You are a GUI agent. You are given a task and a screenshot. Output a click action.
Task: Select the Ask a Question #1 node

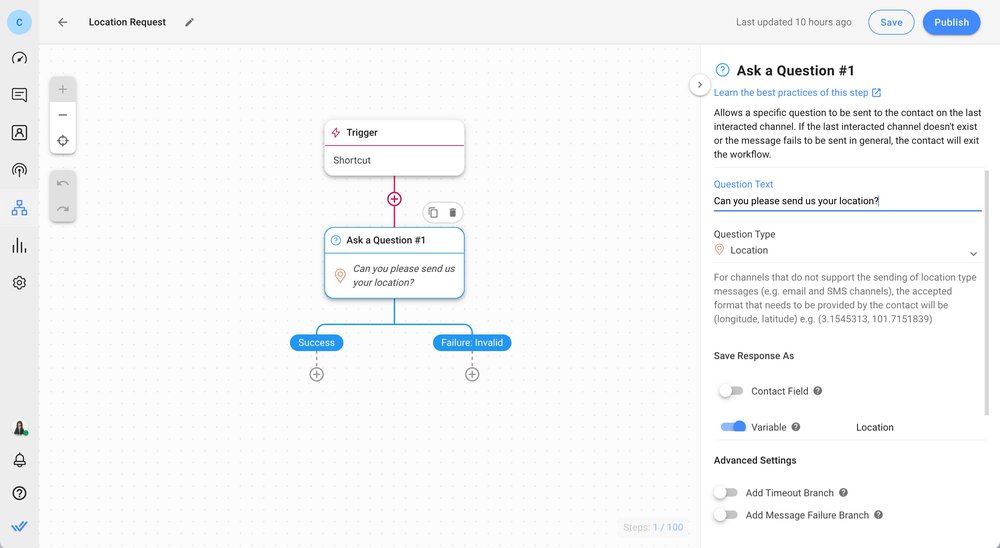tap(394, 262)
